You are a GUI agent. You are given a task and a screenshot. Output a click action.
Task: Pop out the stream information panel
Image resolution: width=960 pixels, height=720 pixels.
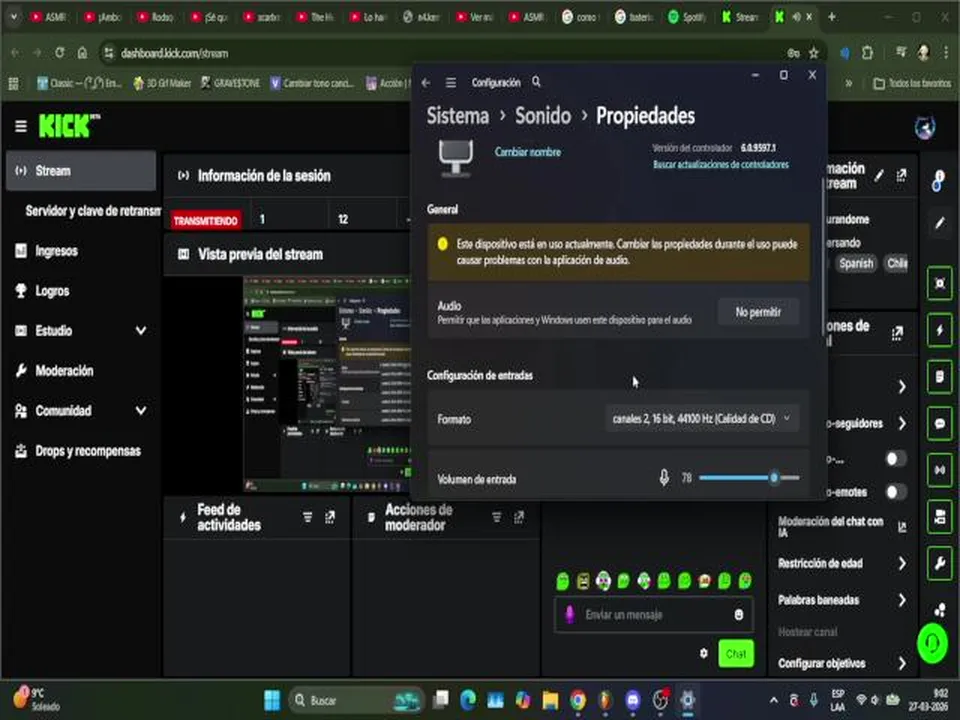(x=901, y=176)
